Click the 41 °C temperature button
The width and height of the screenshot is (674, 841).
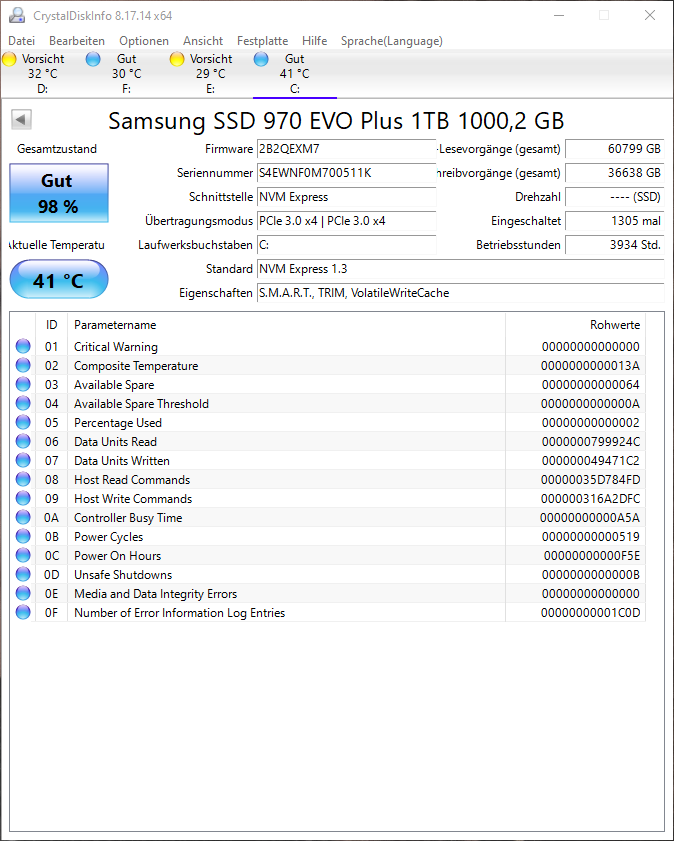click(59, 279)
